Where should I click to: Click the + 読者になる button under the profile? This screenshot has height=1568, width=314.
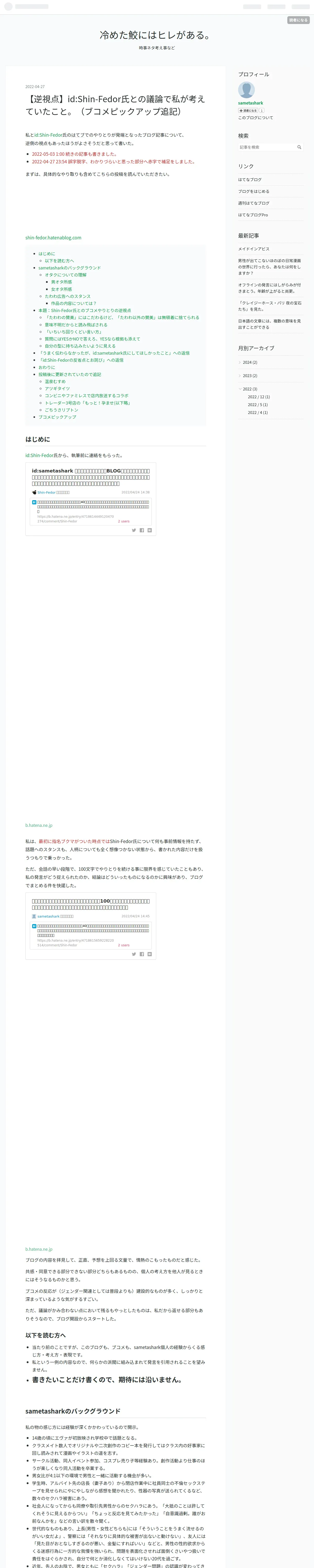(x=248, y=111)
